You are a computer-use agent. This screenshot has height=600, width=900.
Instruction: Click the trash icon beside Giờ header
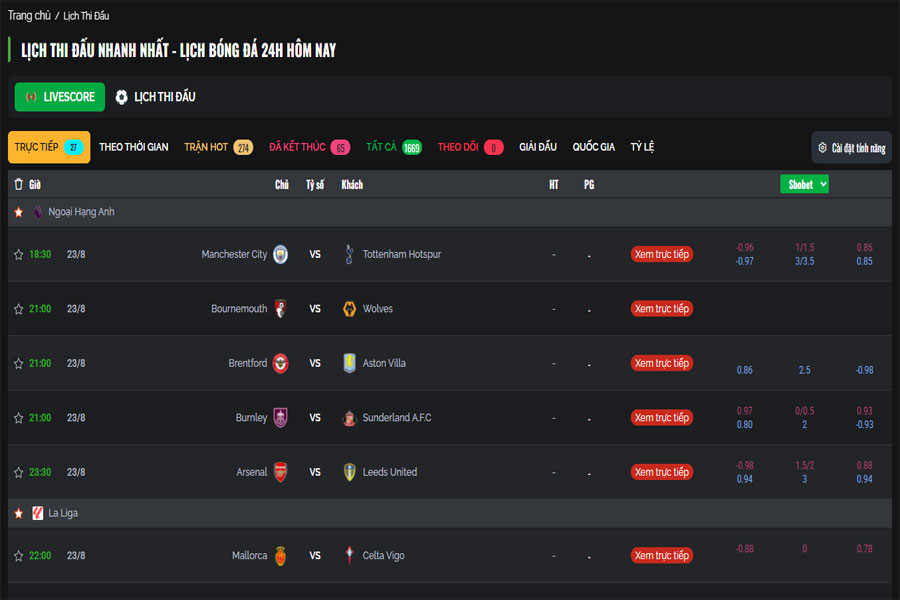coord(18,184)
